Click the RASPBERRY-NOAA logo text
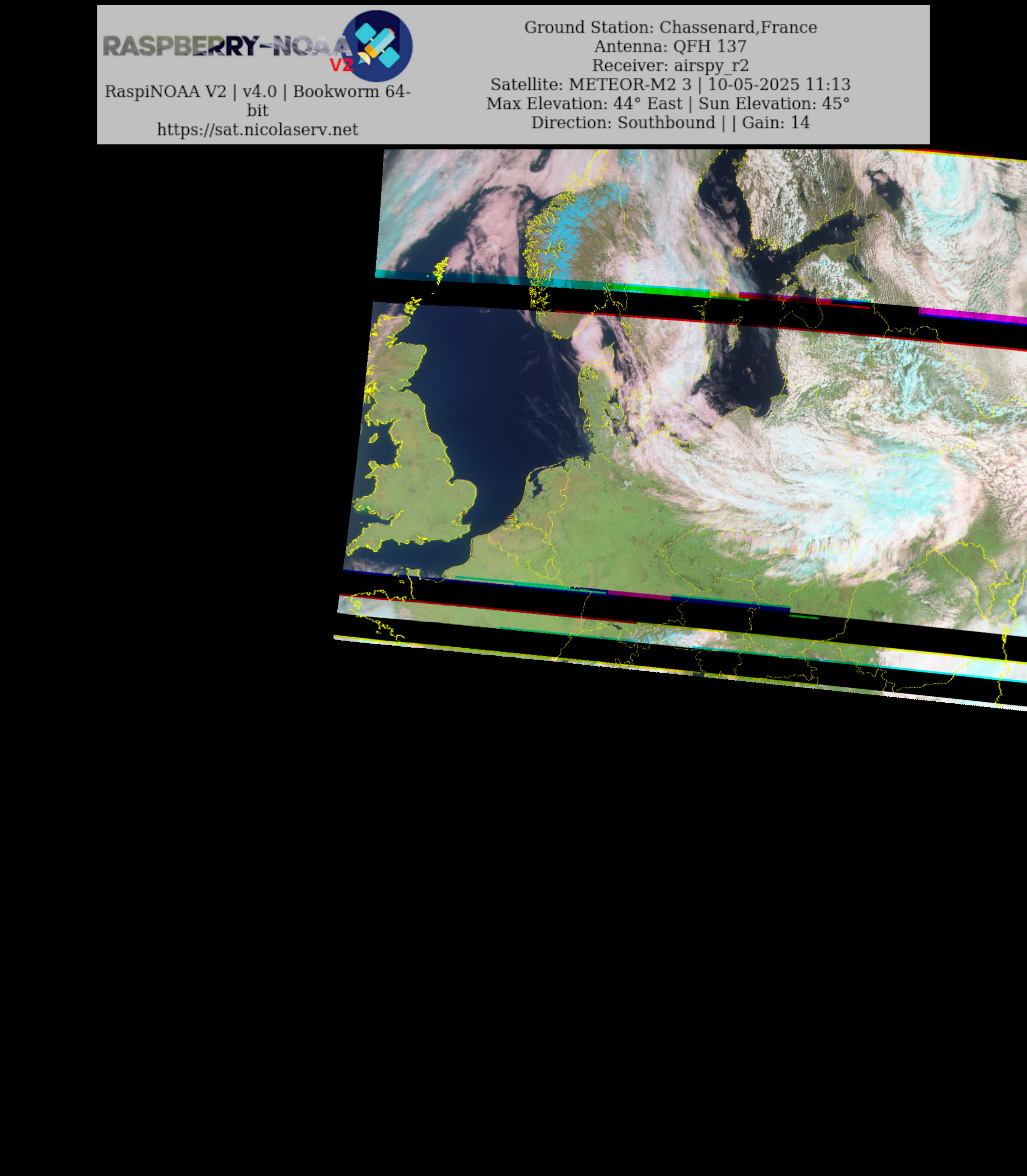Image resolution: width=1027 pixels, height=1176 pixels. (x=227, y=47)
